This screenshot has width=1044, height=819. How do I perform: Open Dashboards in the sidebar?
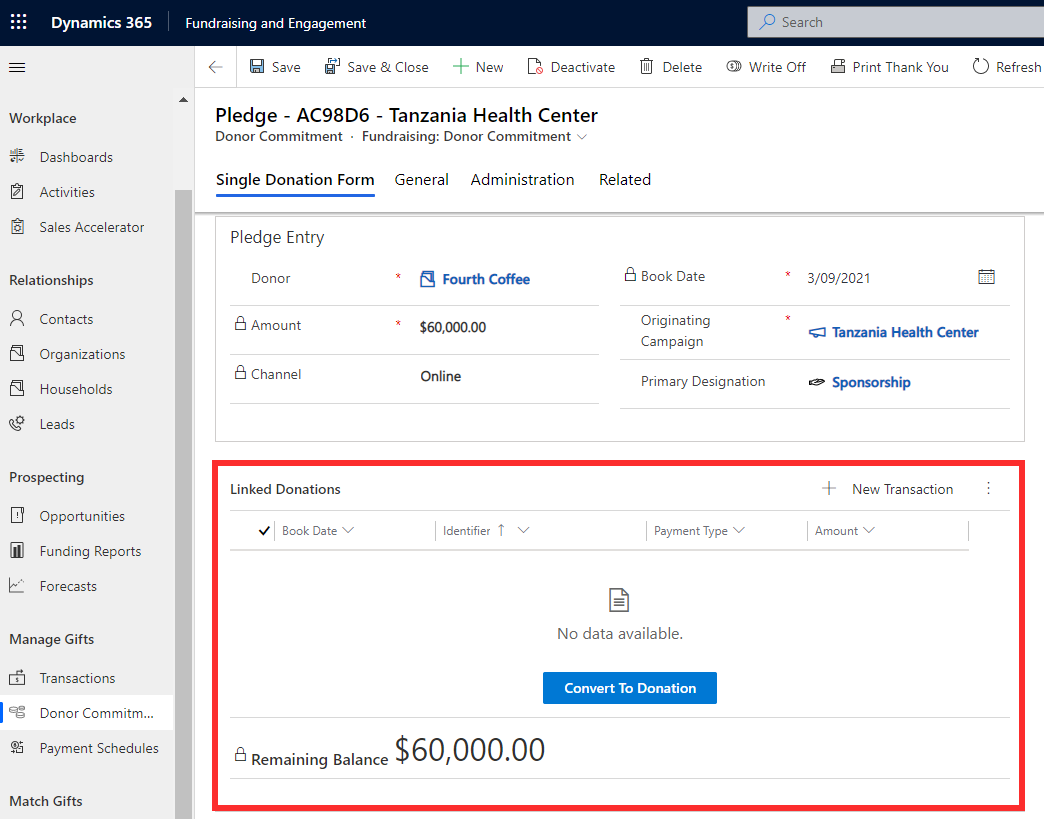pos(76,157)
